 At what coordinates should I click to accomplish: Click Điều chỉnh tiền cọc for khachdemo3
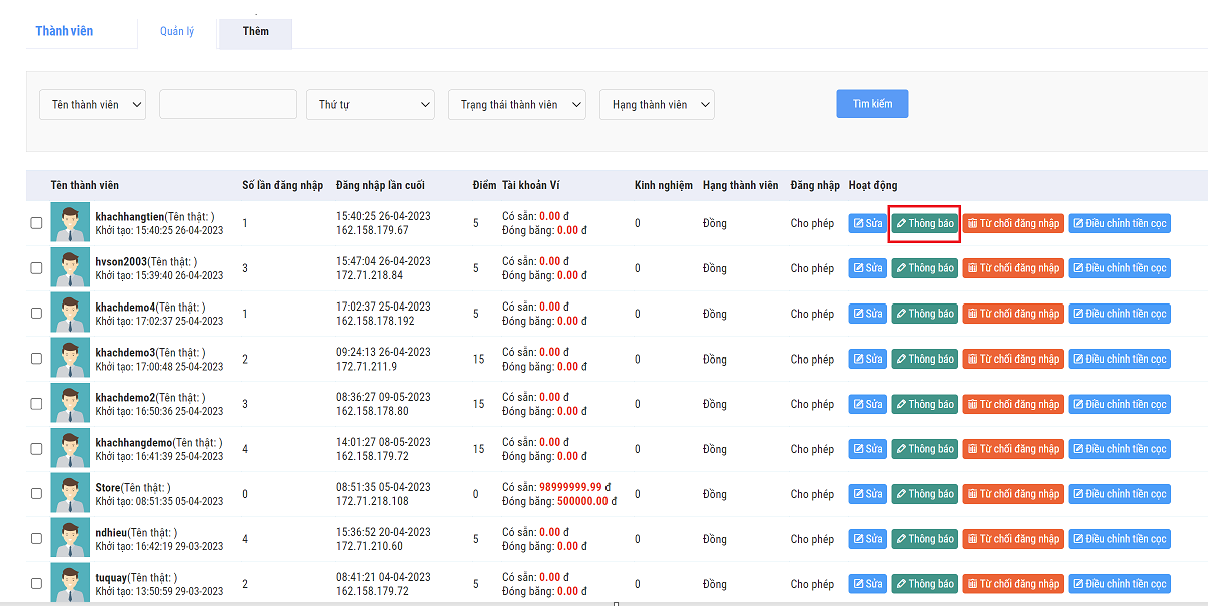[1119, 359]
